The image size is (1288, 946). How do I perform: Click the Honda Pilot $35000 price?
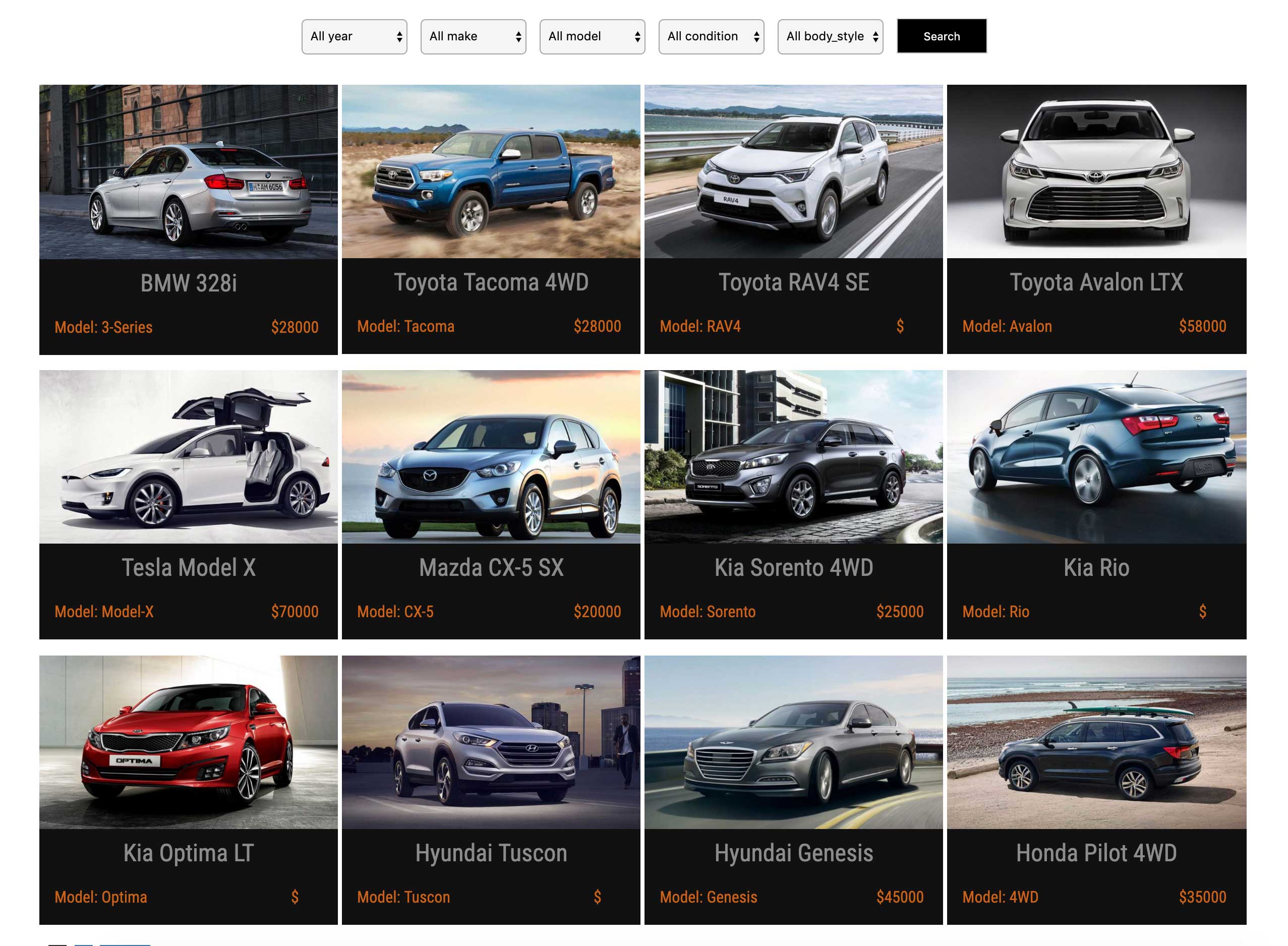click(x=1202, y=897)
